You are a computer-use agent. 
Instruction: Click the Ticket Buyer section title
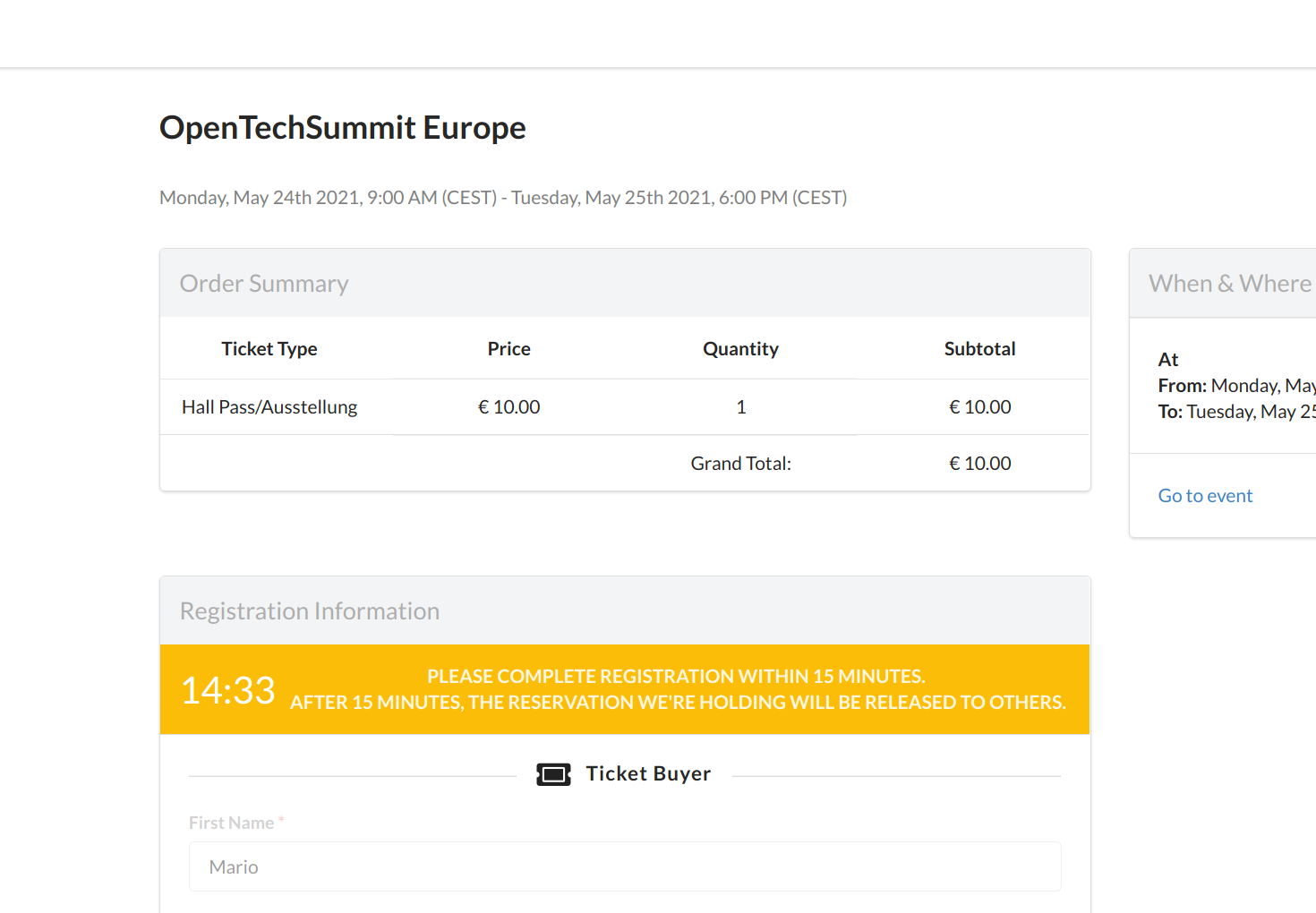(648, 773)
